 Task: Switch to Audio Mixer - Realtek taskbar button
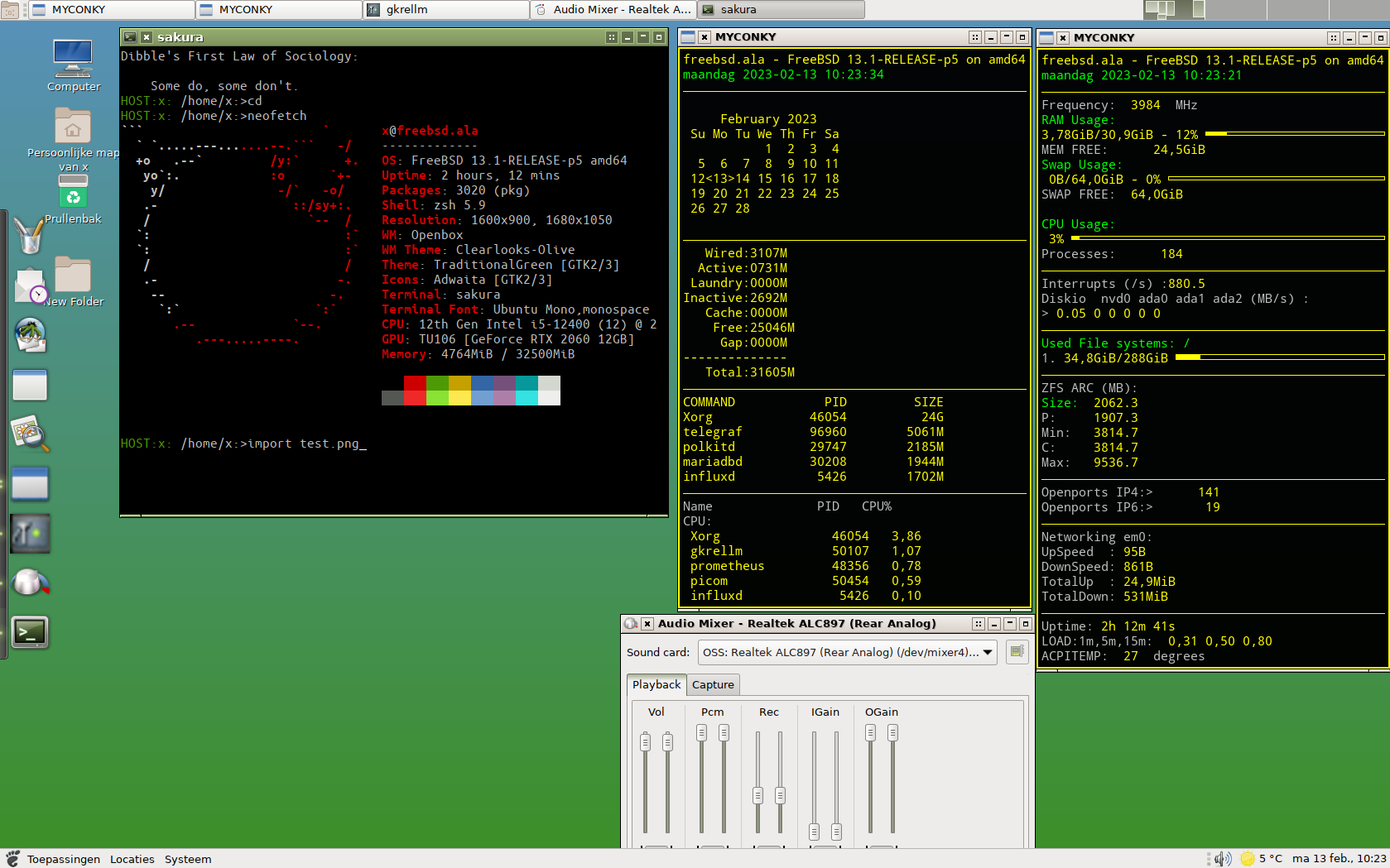point(613,9)
